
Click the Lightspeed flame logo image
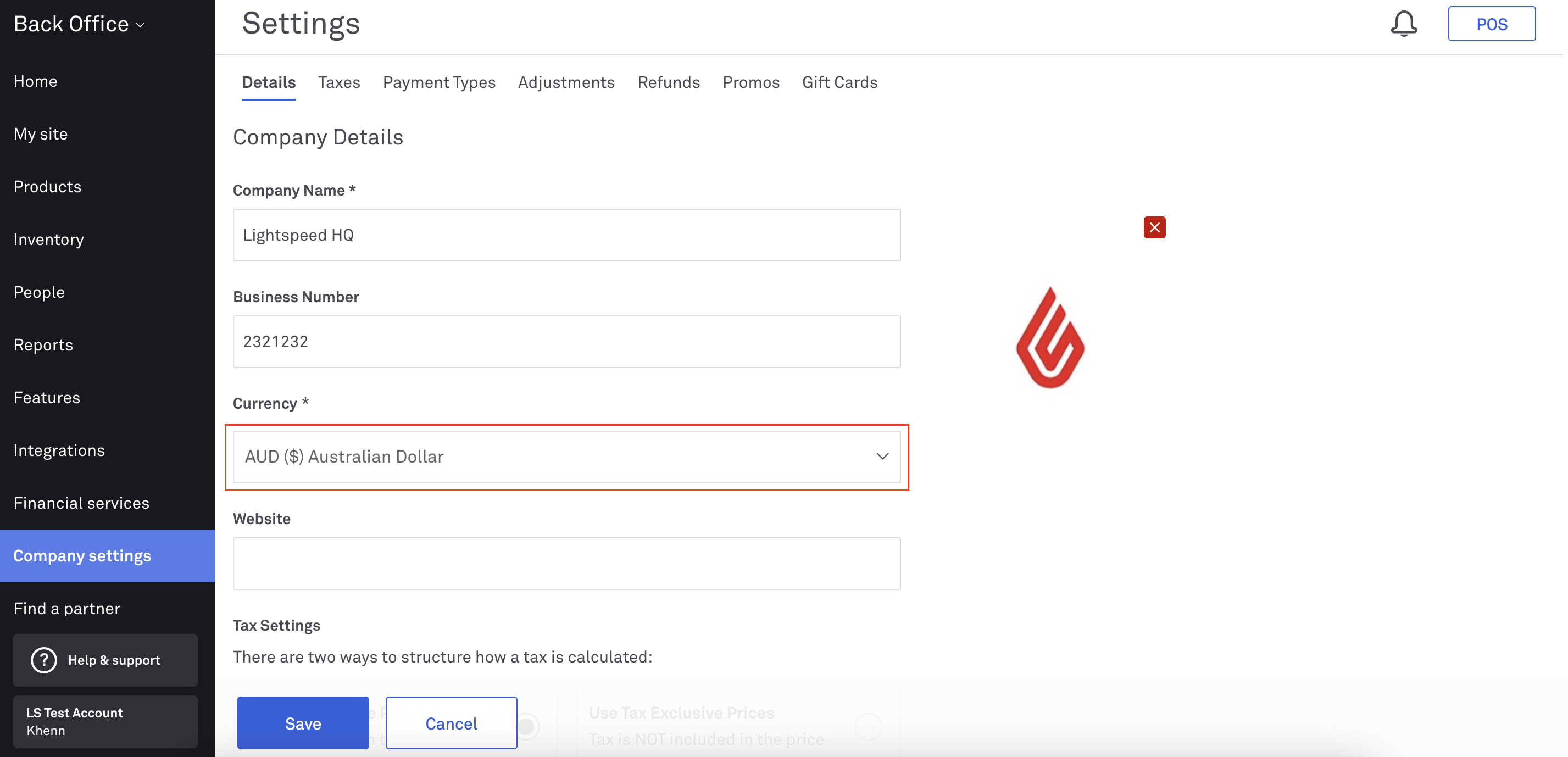tap(1050, 338)
